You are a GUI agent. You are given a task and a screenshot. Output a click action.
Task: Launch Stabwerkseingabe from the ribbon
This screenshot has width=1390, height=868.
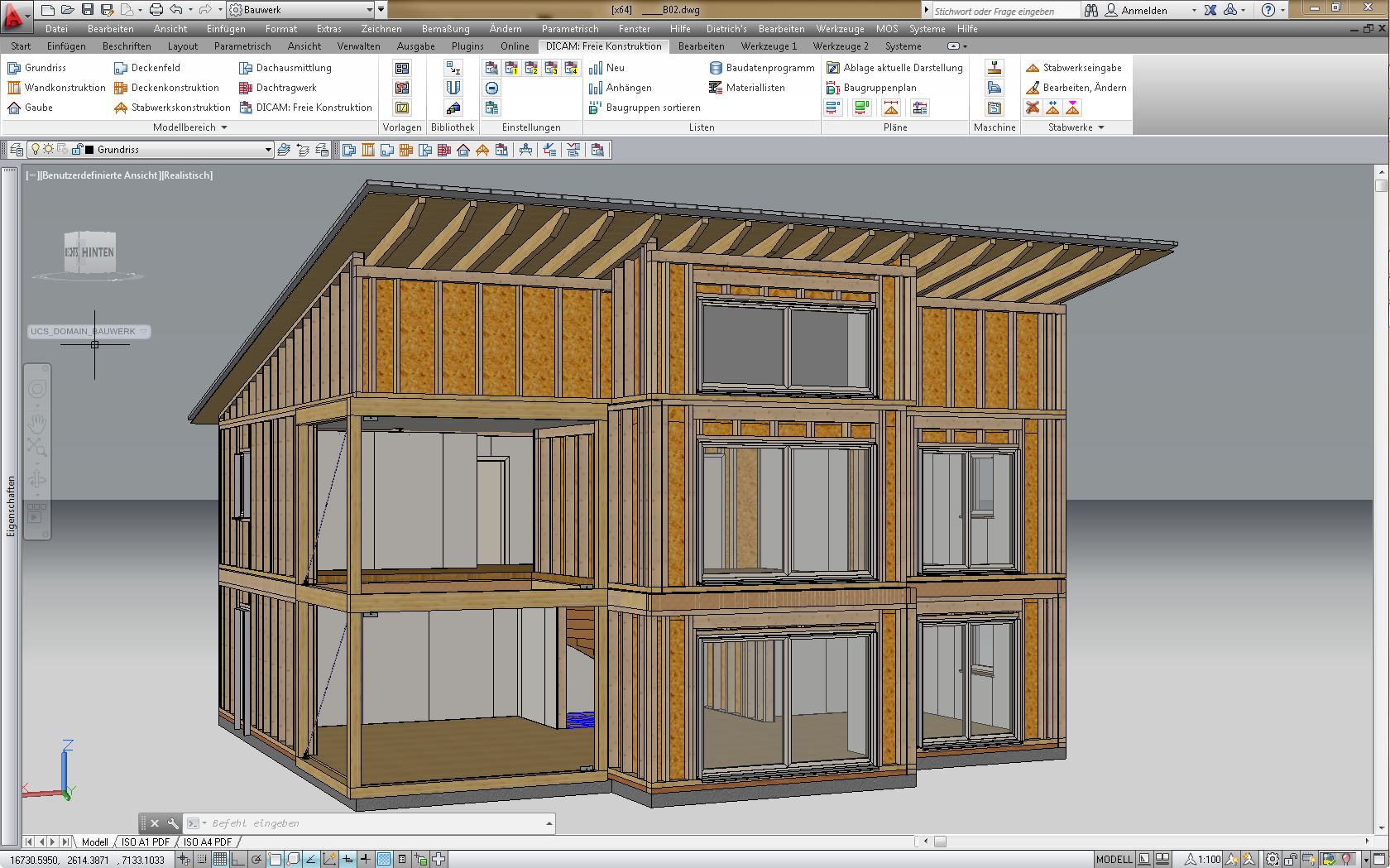click(x=1073, y=68)
